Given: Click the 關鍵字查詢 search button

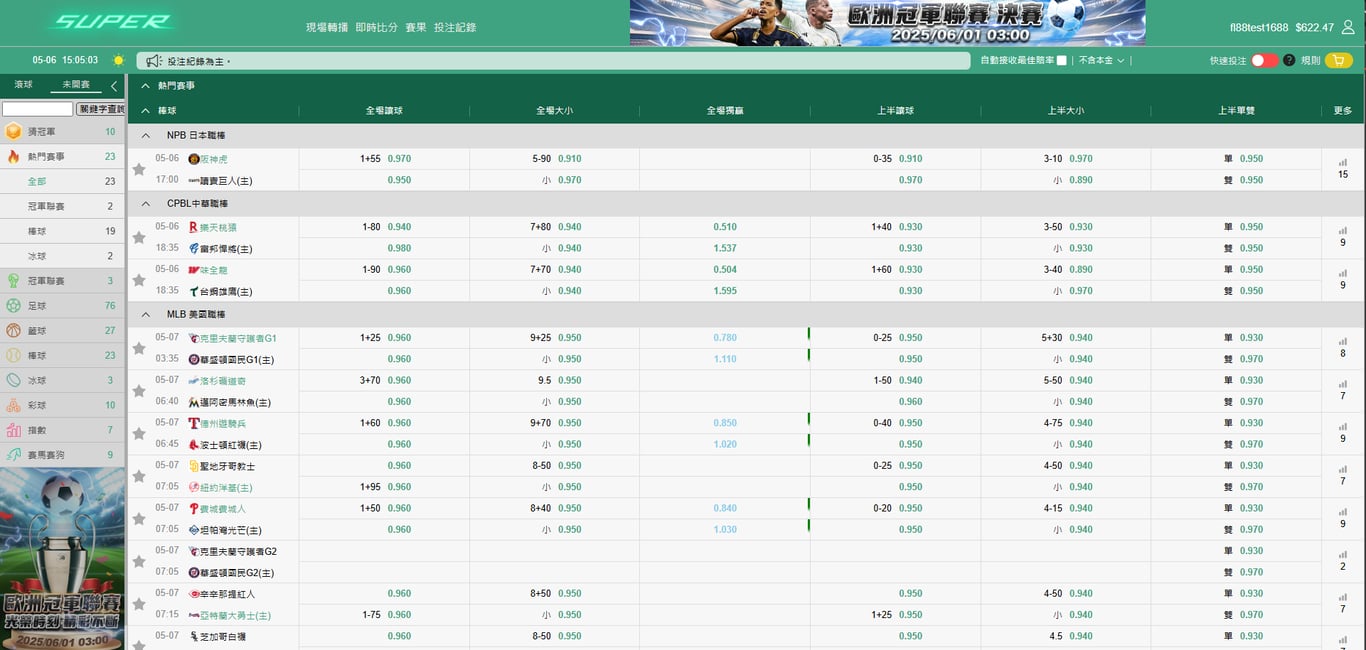Looking at the screenshot, I should [101, 109].
